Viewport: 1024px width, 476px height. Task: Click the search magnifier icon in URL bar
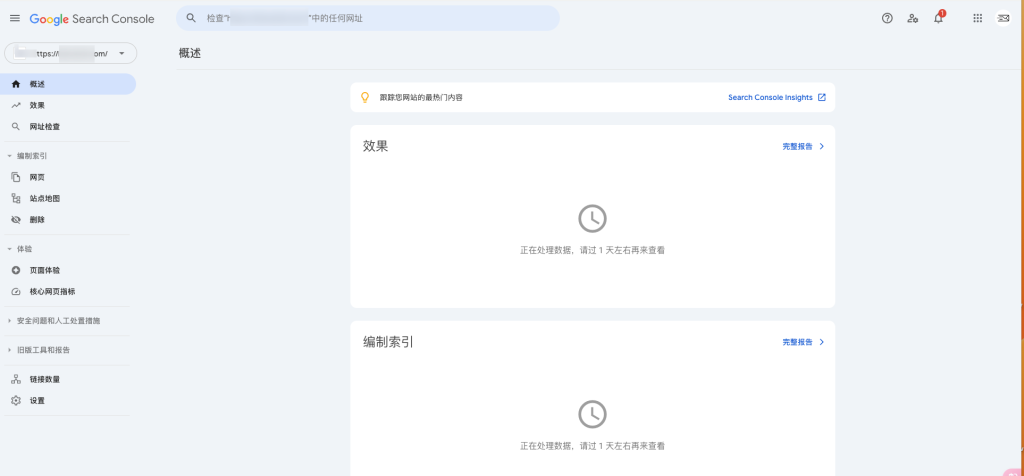point(191,18)
